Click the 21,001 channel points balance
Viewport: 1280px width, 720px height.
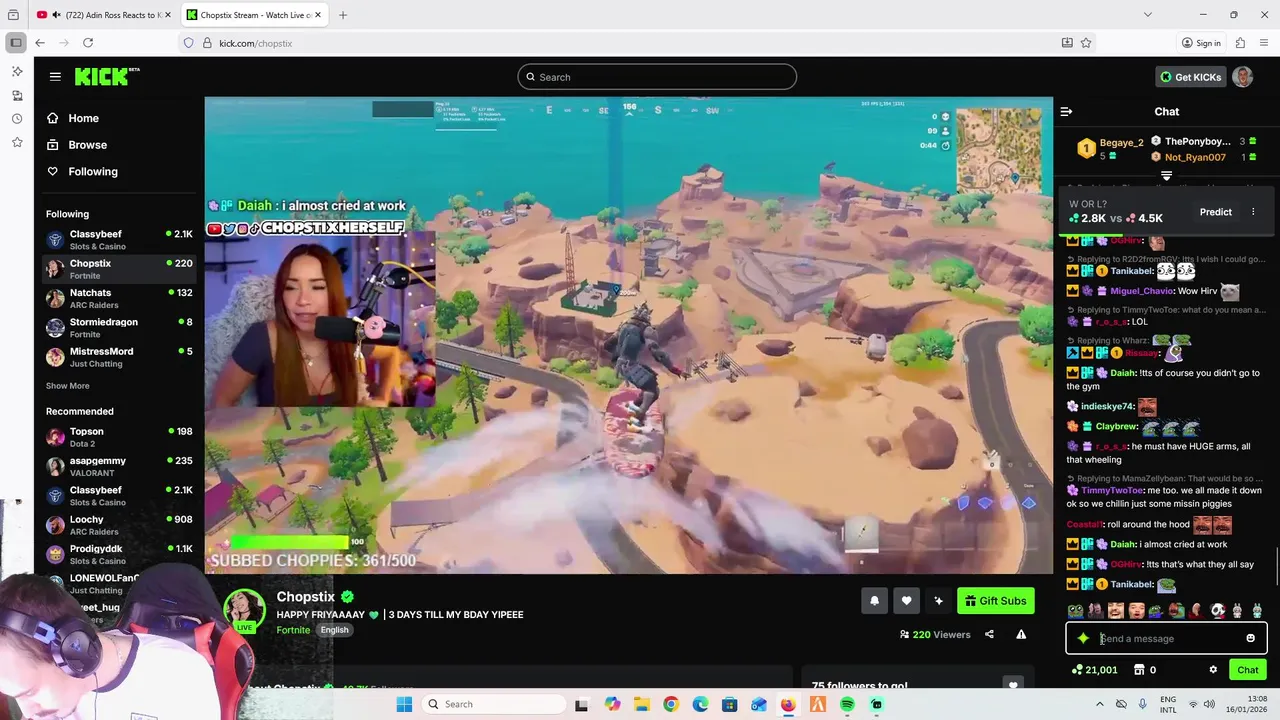1094,670
